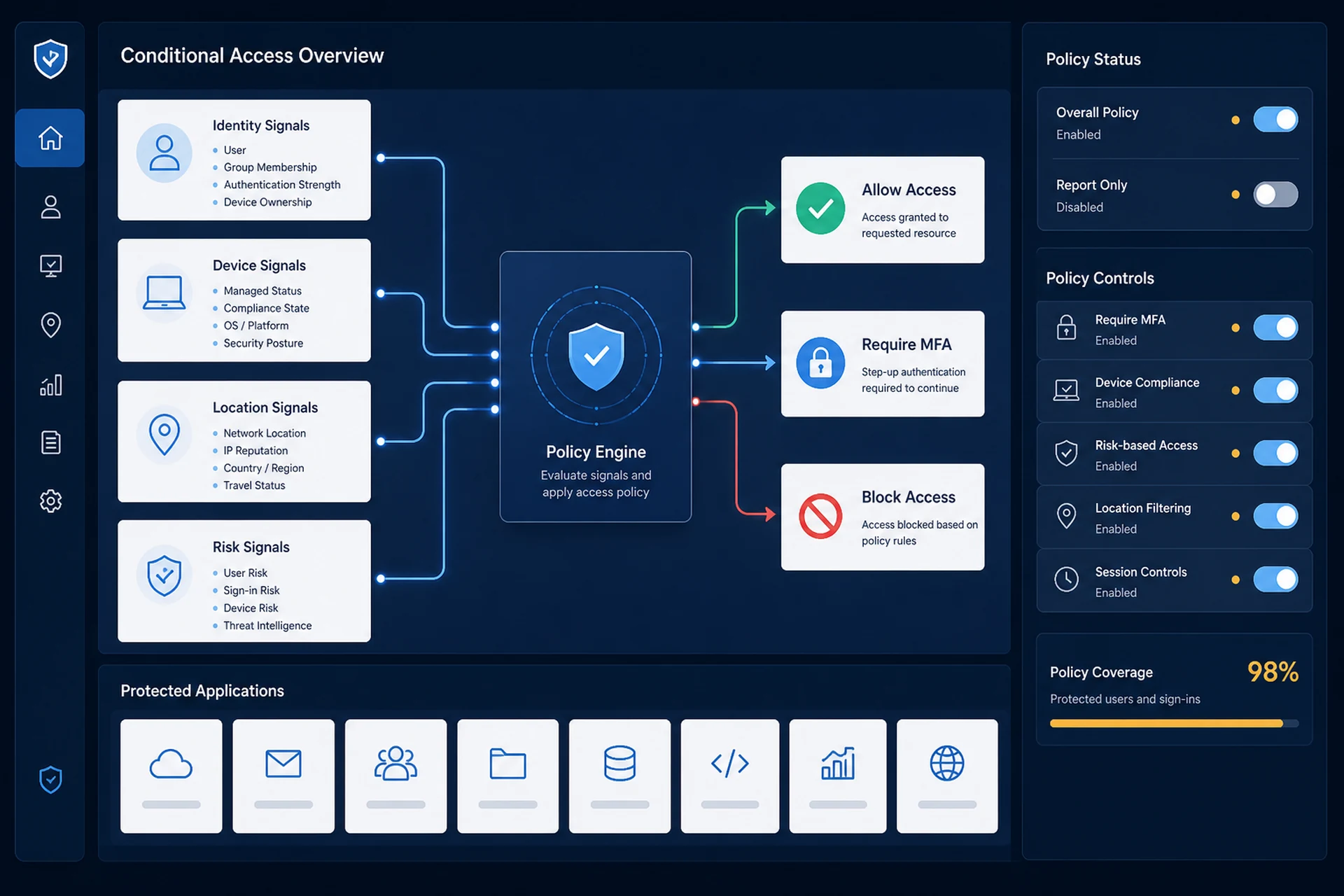Toggle the Overall Policy switch
Viewport: 1344px width, 896px height.
point(1275,120)
